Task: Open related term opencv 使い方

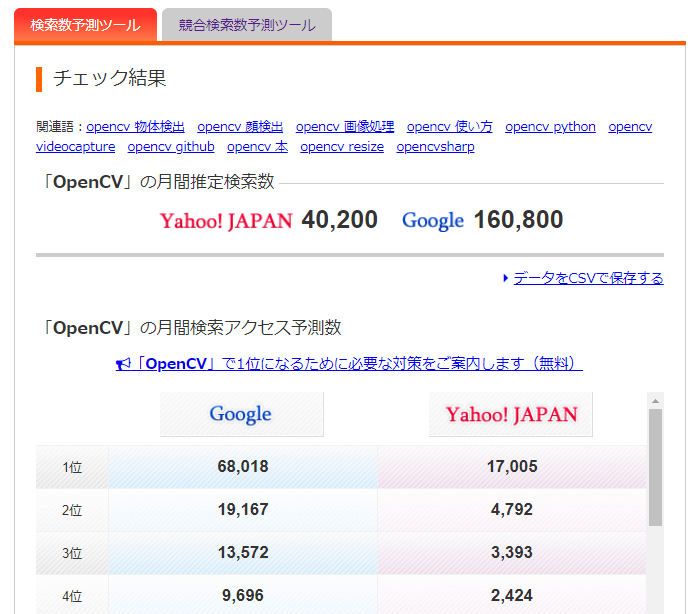Action: [449, 127]
